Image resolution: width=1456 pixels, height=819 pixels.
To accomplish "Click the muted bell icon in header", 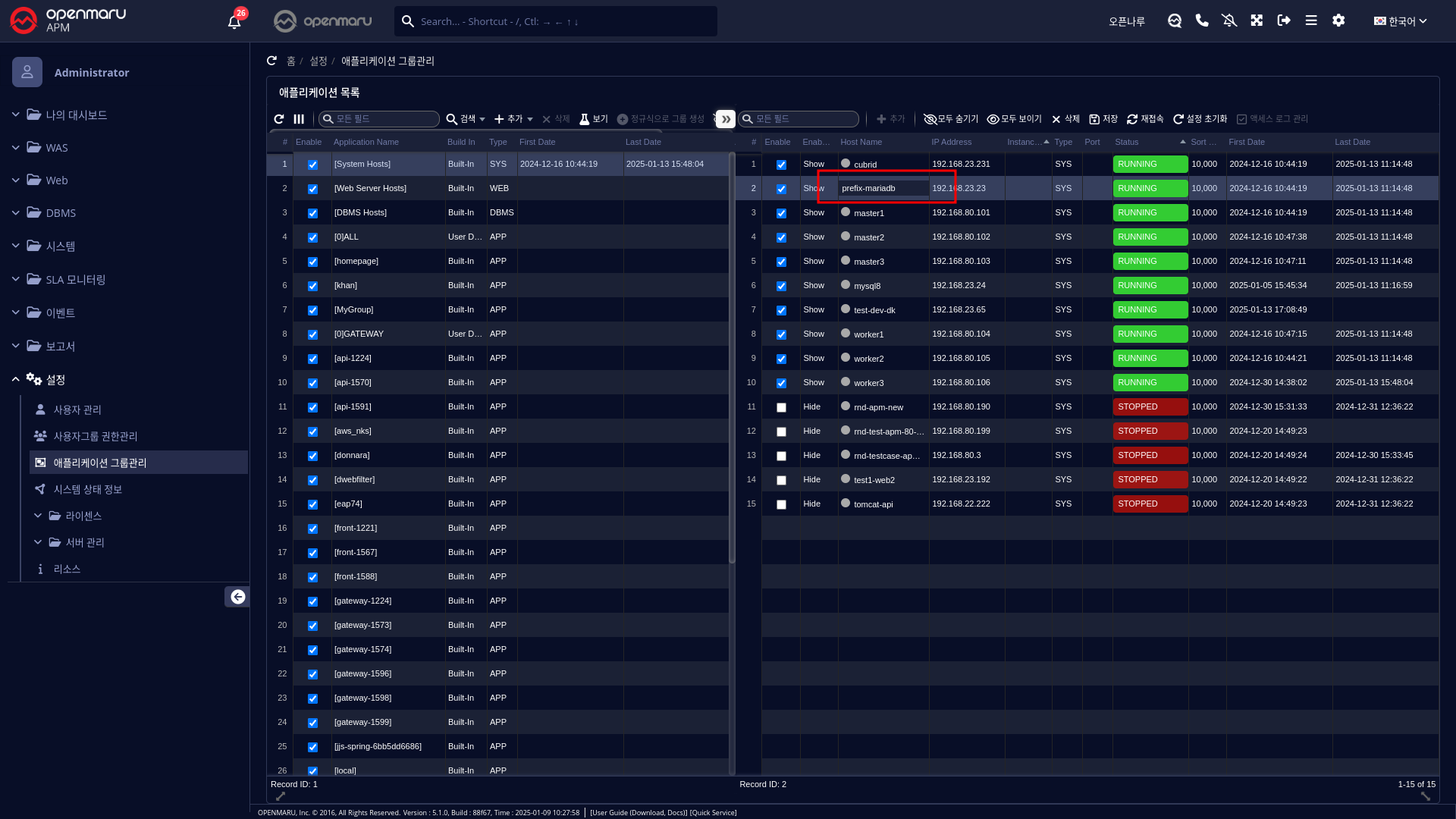I will coord(1229,20).
